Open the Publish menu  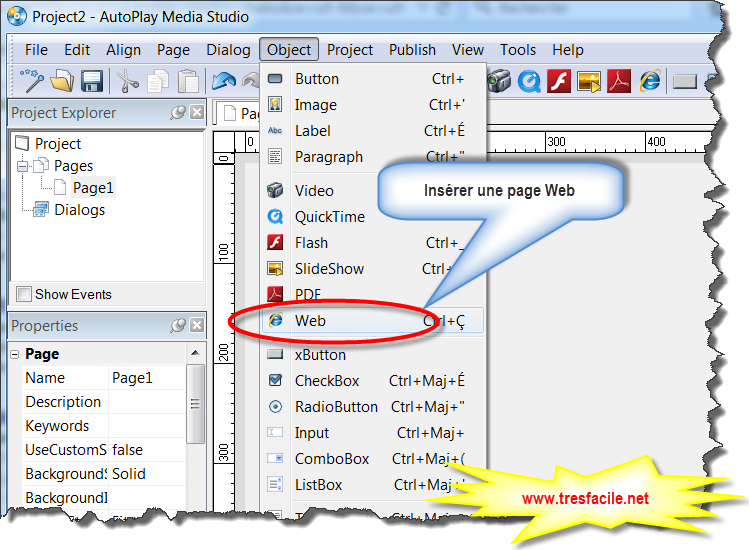pos(412,50)
